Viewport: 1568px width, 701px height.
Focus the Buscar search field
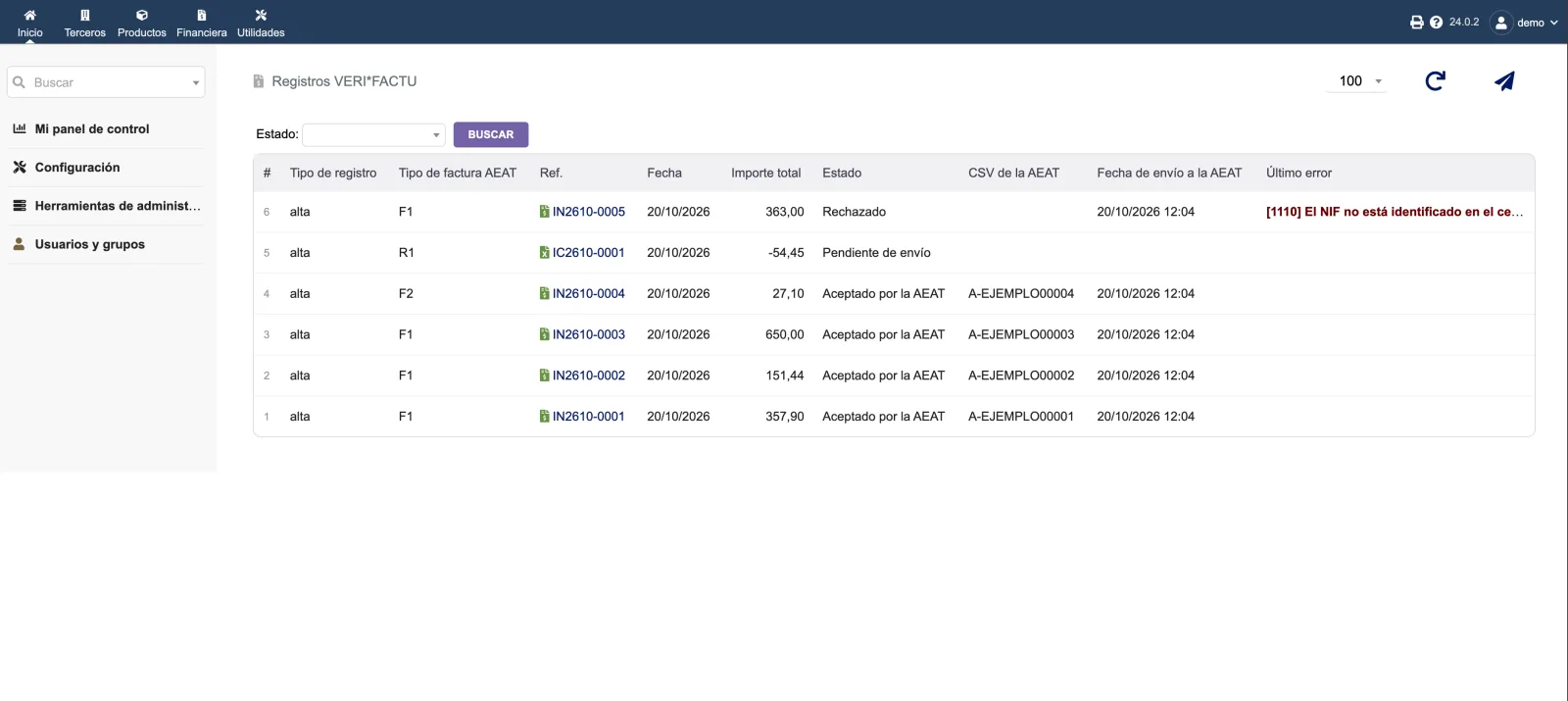(106, 82)
